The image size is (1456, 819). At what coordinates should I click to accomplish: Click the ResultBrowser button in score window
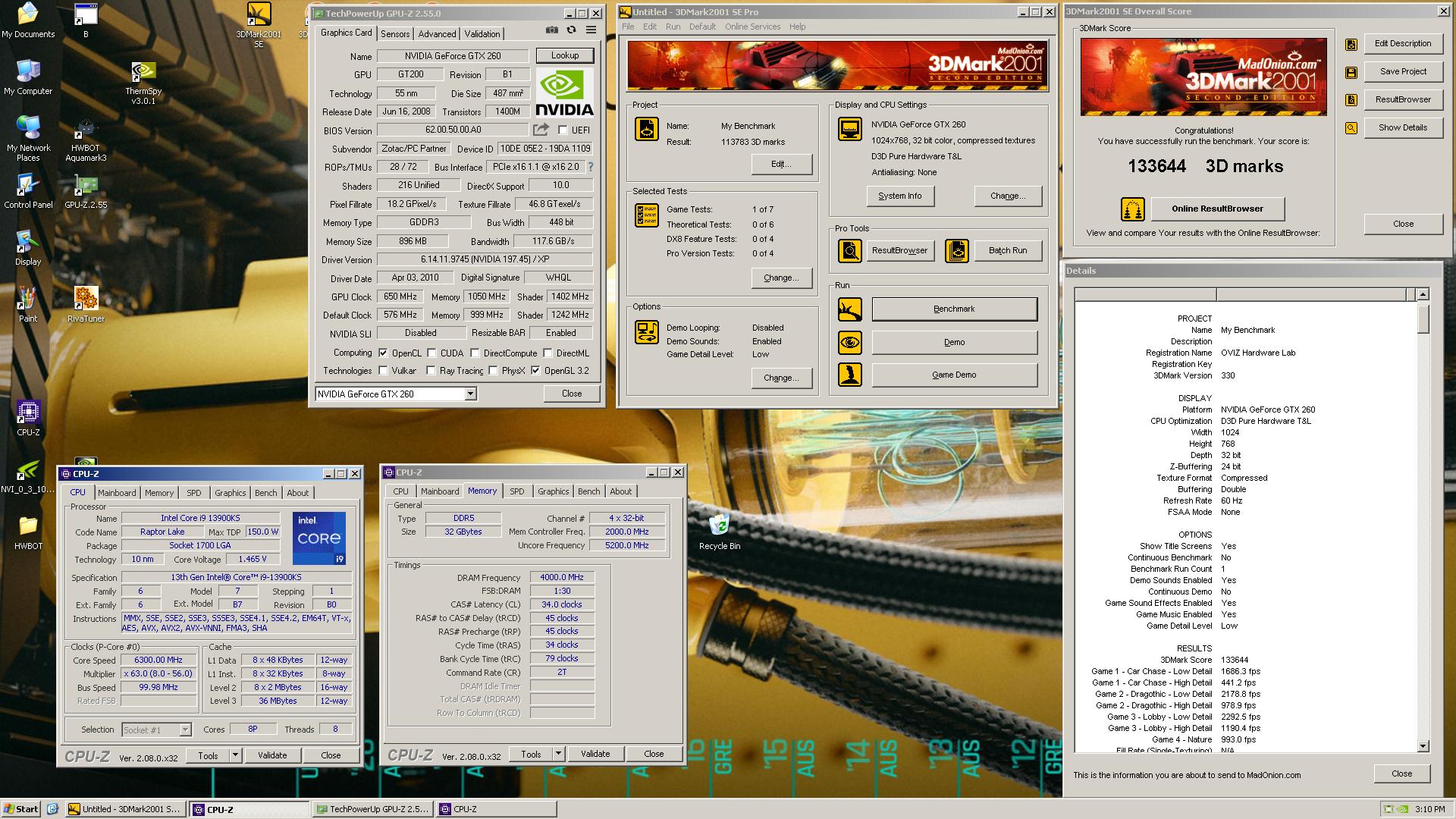tap(1403, 100)
